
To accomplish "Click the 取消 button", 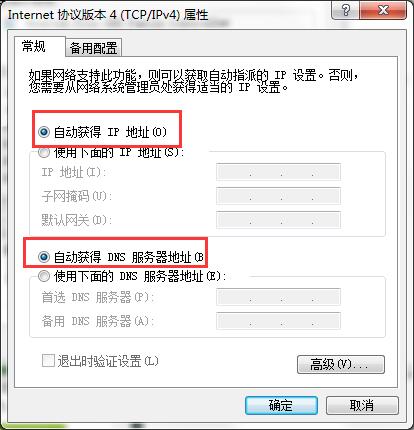I will click(362, 405).
